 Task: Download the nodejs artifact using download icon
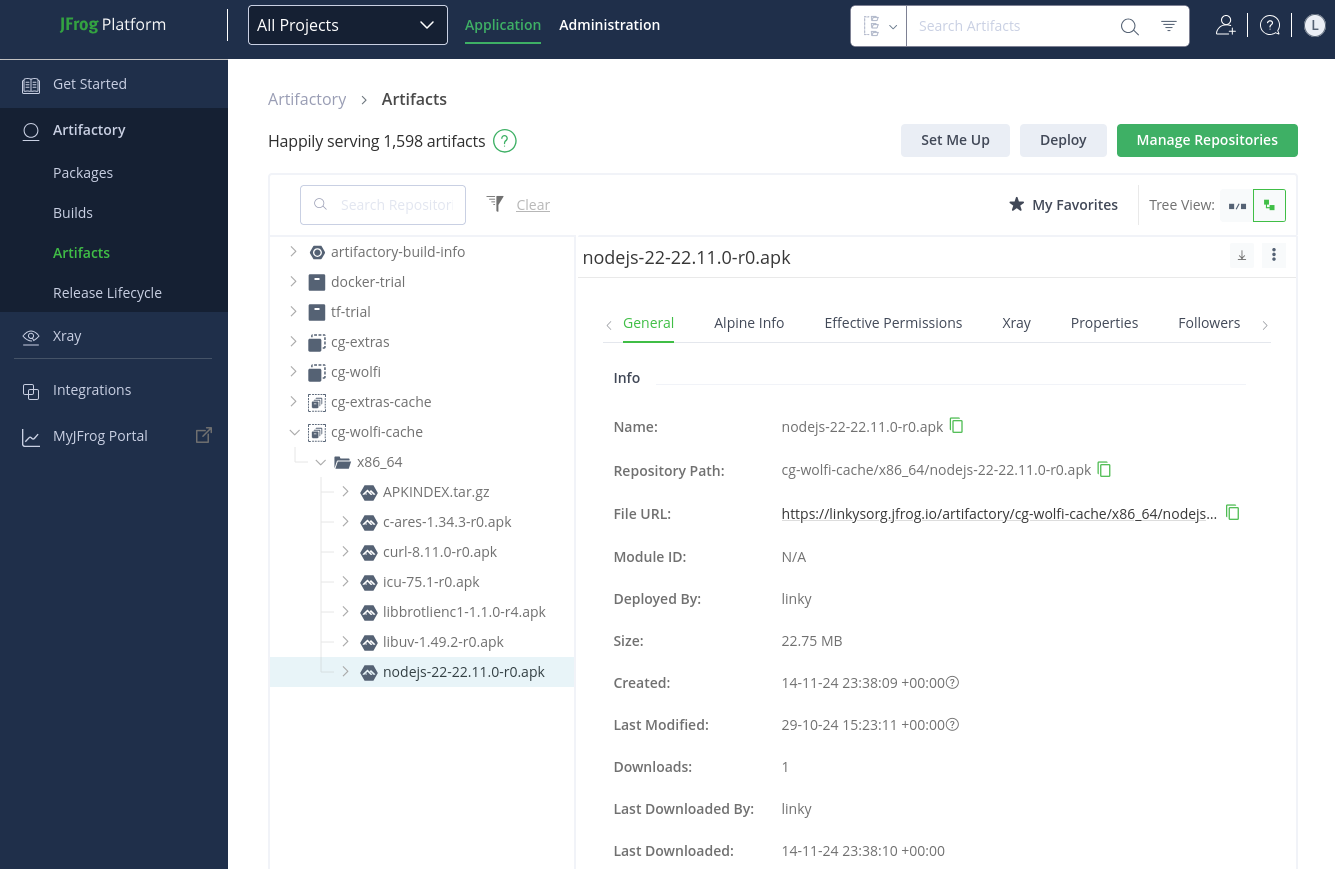click(x=1242, y=256)
